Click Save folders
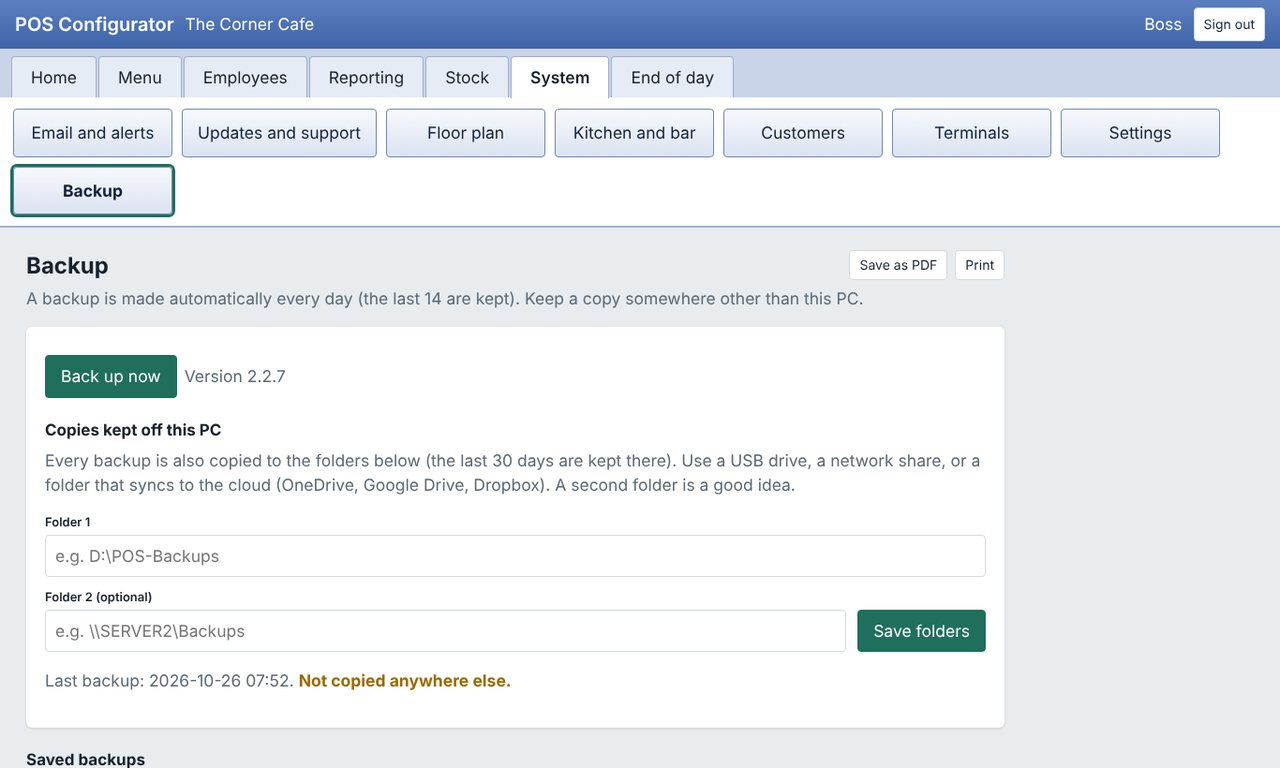Viewport: 1280px width, 768px height. (x=921, y=631)
